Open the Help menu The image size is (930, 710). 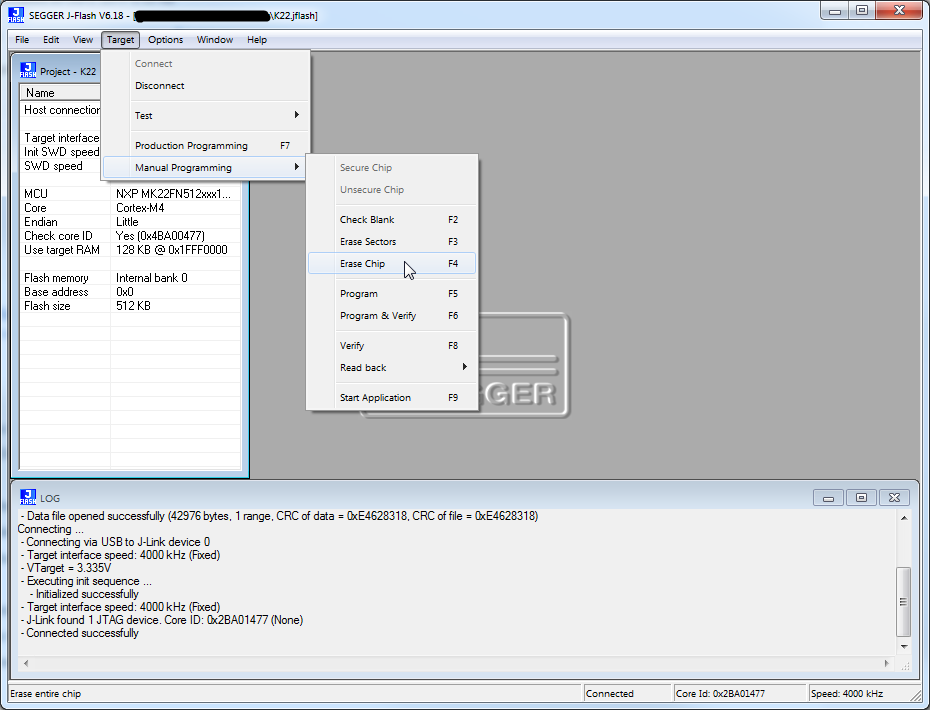coord(257,40)
